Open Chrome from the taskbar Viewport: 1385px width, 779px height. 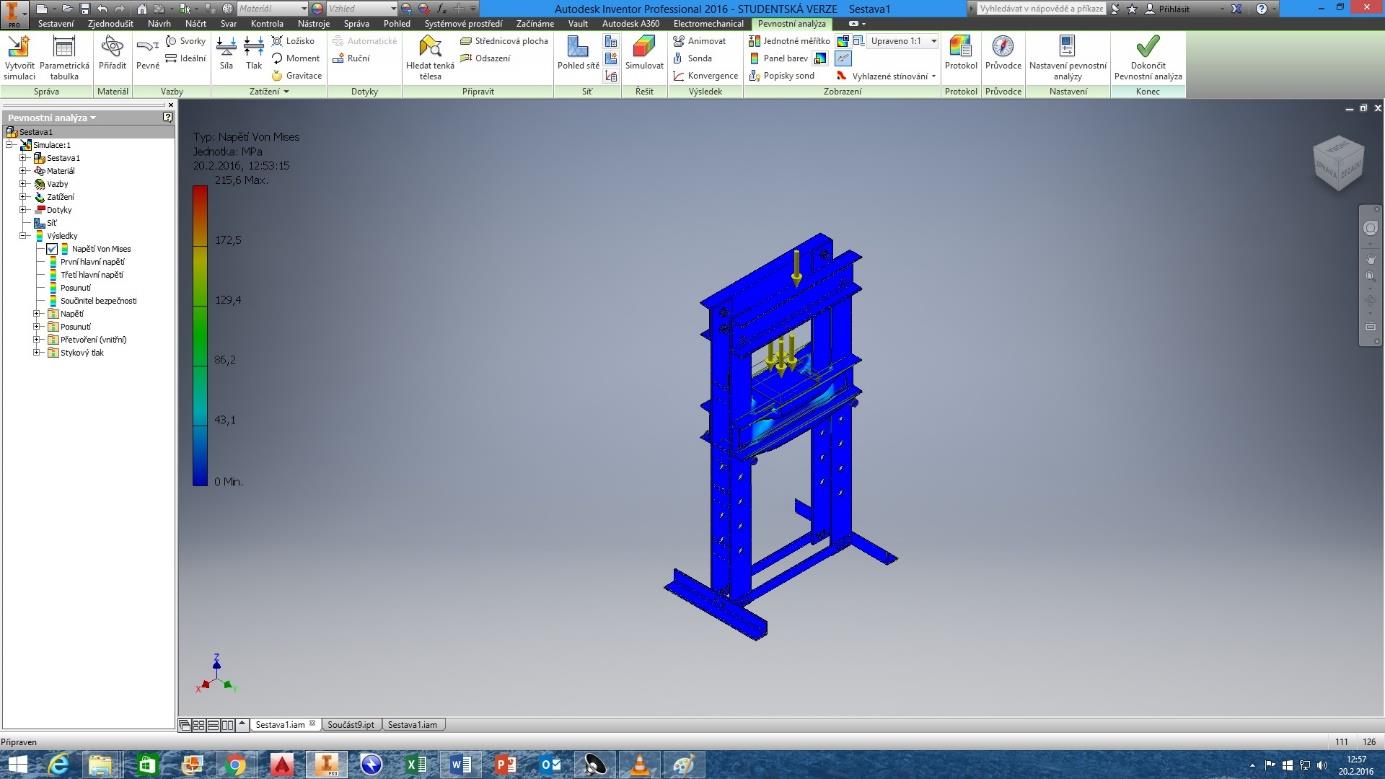point(236,765)
